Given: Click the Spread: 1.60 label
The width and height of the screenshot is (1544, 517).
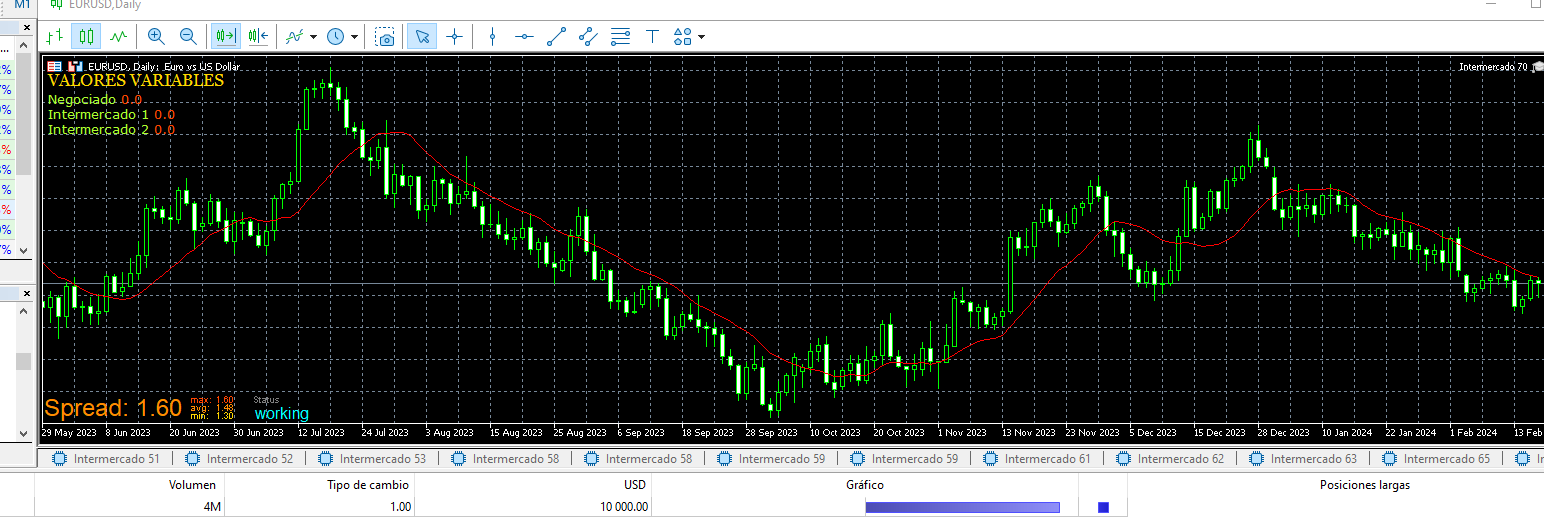Looking at the screenshot, I should (113, 408).
